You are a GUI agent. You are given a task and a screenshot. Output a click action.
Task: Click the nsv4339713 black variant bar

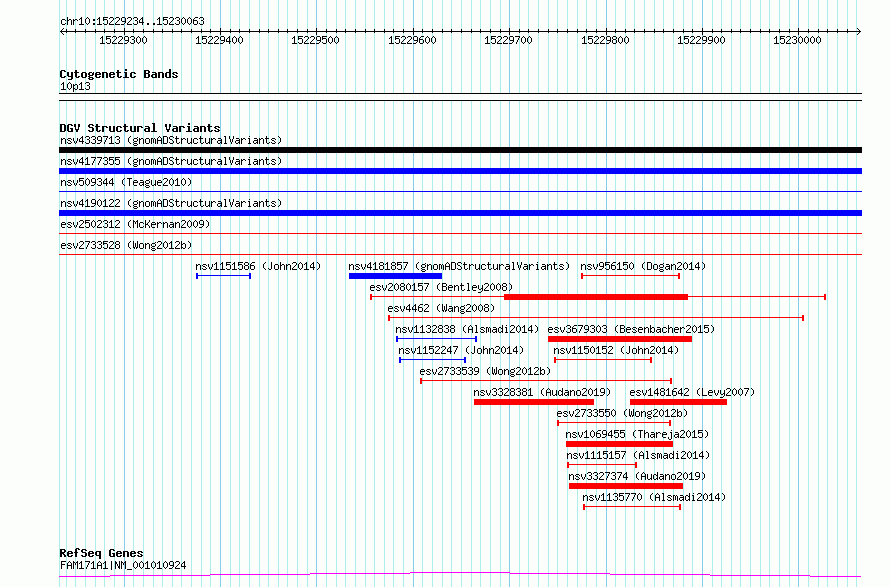(460, 150)
